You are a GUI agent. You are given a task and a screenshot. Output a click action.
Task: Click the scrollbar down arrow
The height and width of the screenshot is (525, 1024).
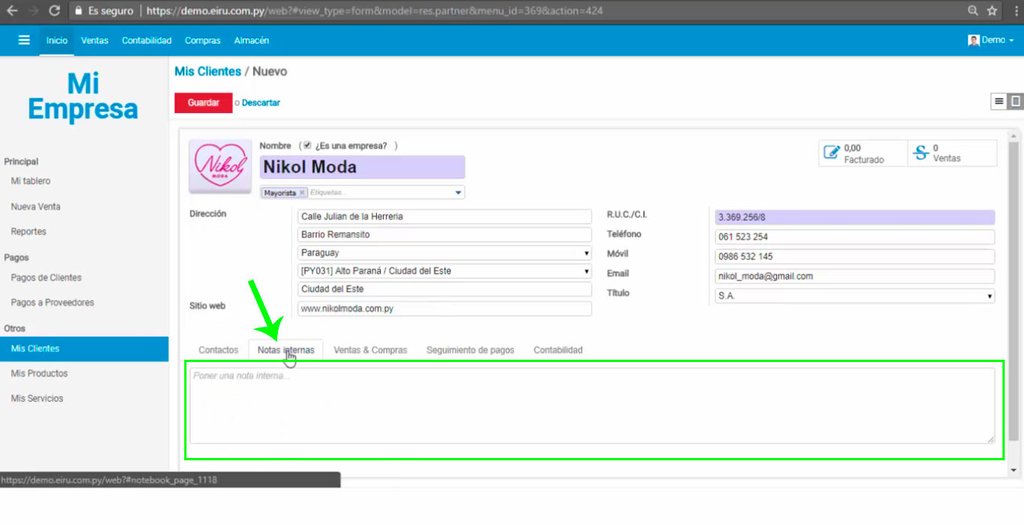coord(1014,470)
